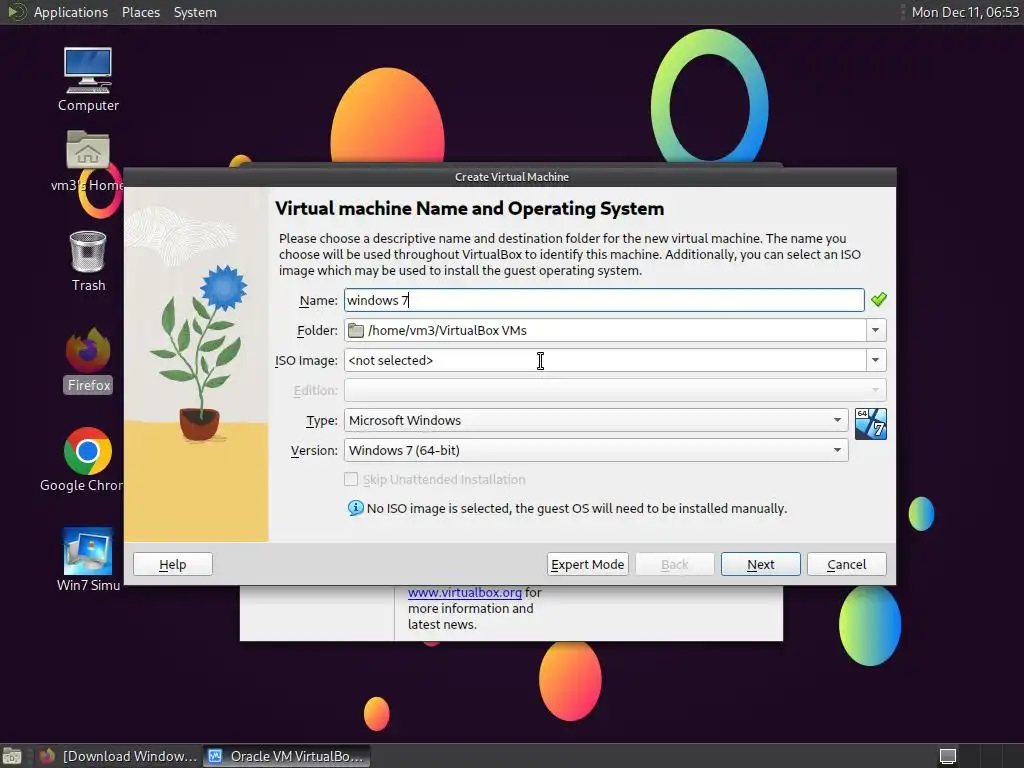Screen dimensions: 1024x768
Task: Click the show desktop icon in bottom panel
Action: click(12, 756)
